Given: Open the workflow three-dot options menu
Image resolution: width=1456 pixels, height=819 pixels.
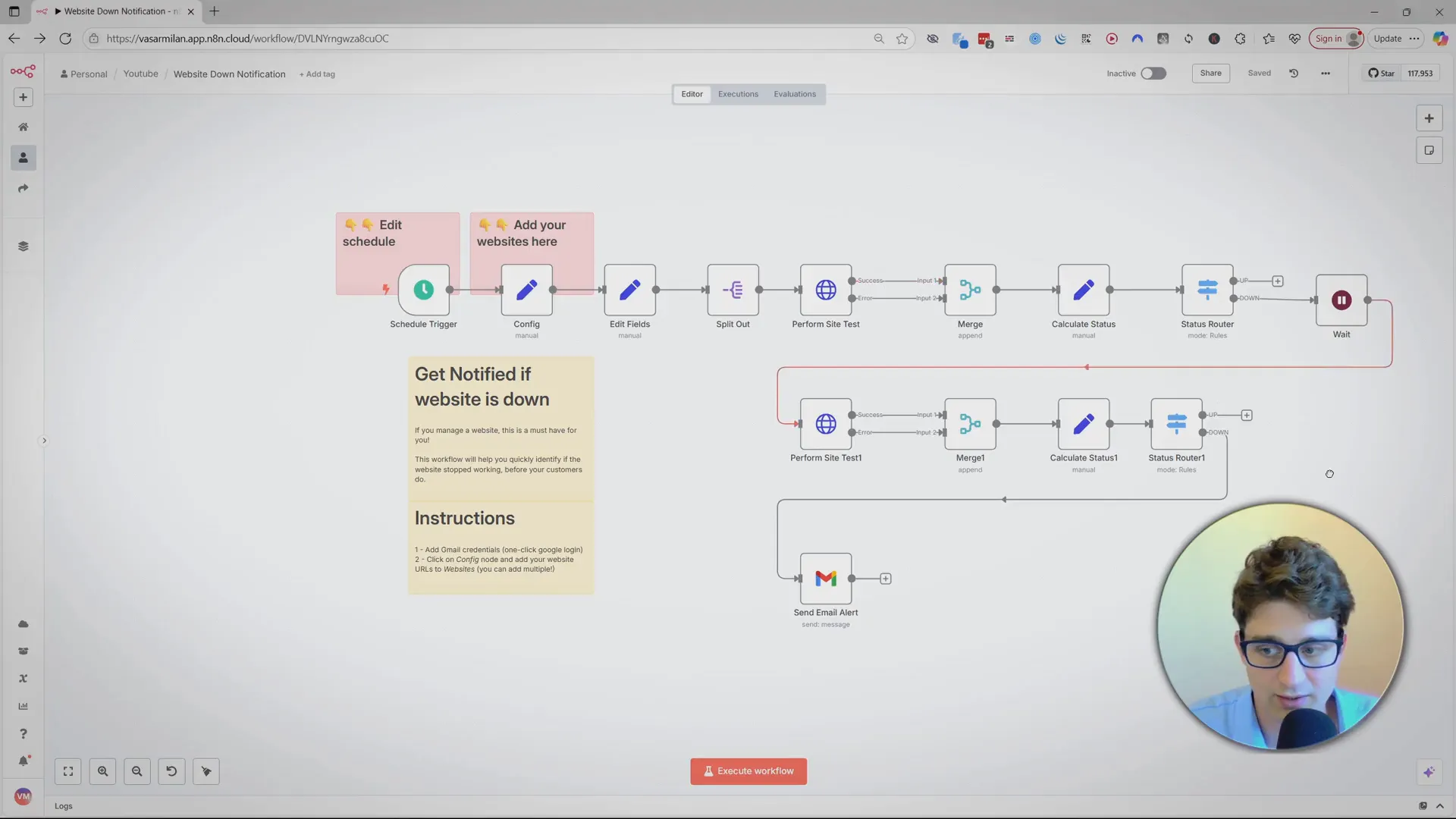Looking at the screenshot, I should [1326, 74].
